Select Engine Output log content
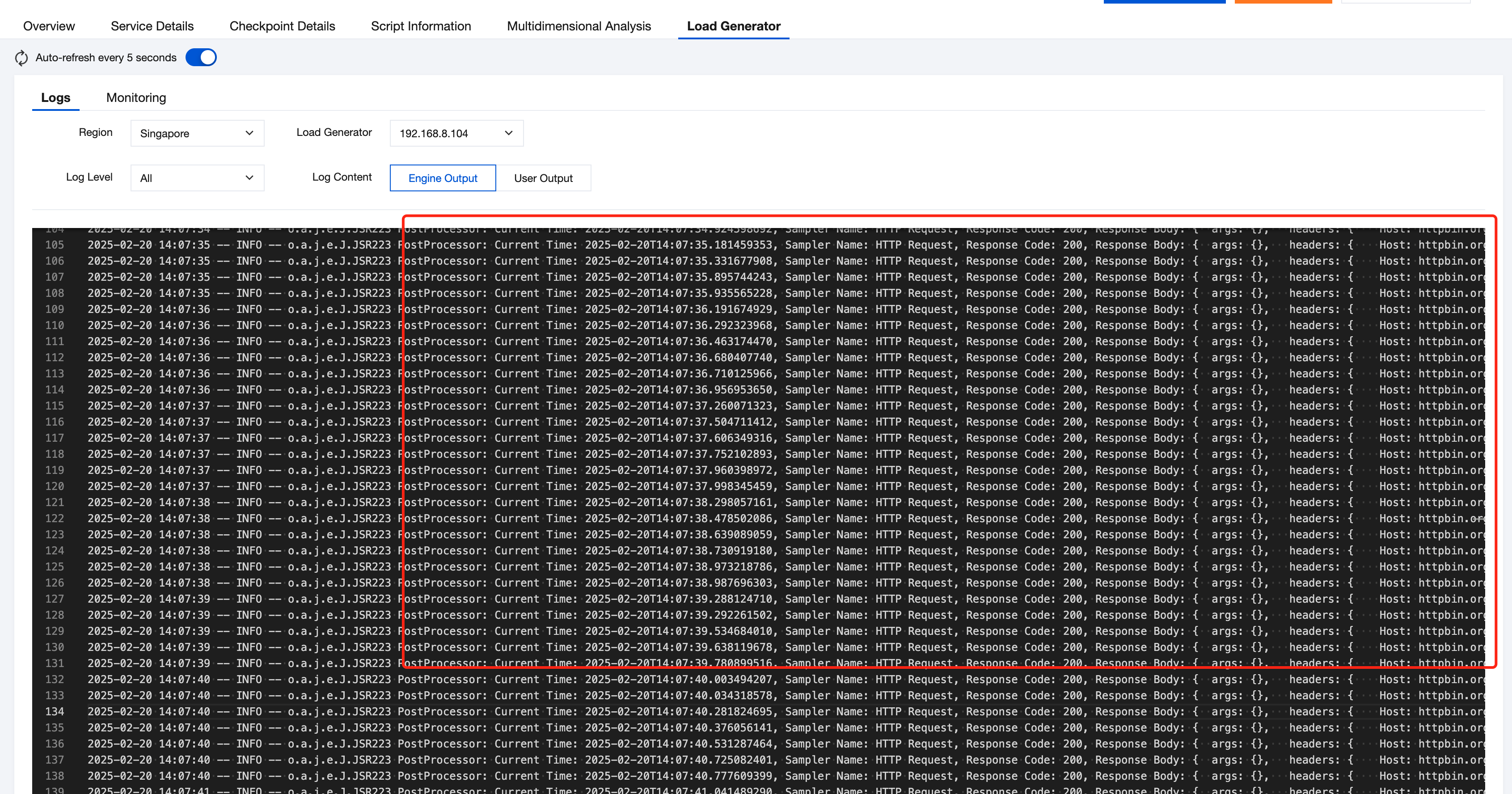 [x=443, y=178]
